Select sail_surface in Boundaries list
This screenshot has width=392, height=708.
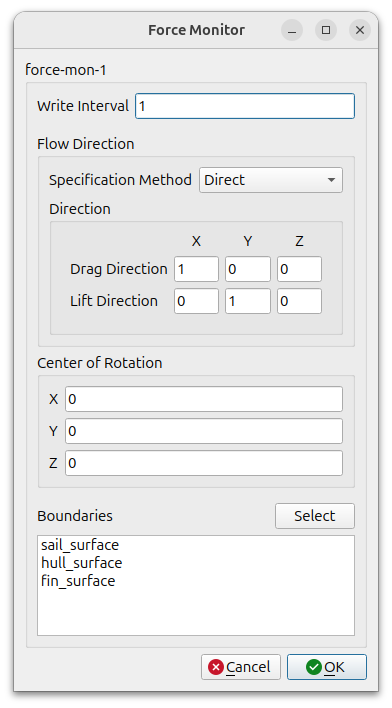(x=80, y=545)
